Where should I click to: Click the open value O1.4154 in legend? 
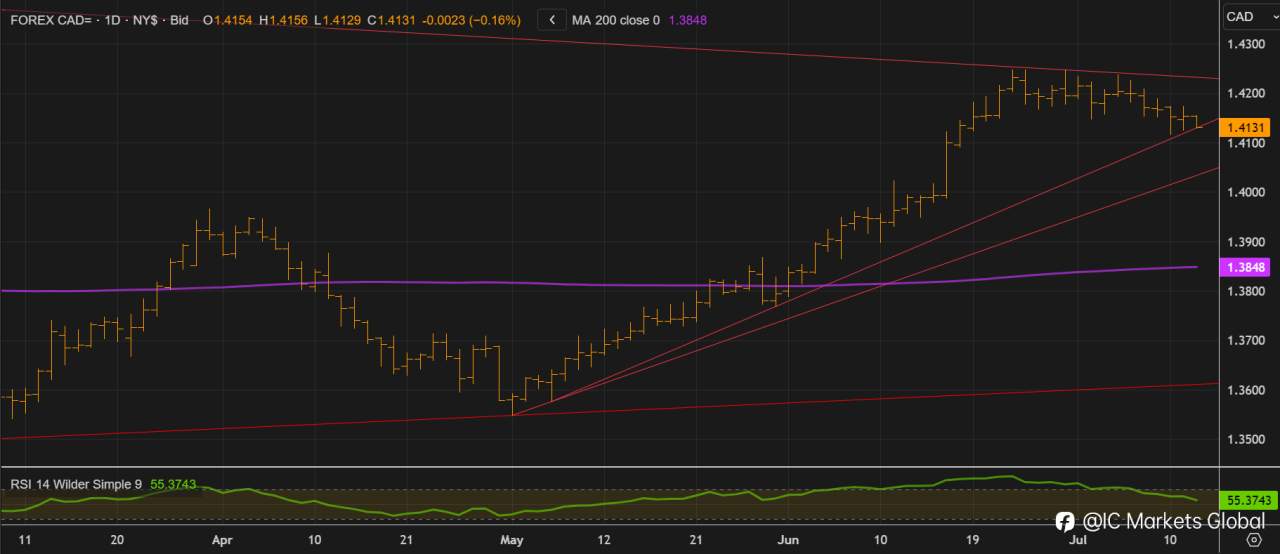(228, 19)
